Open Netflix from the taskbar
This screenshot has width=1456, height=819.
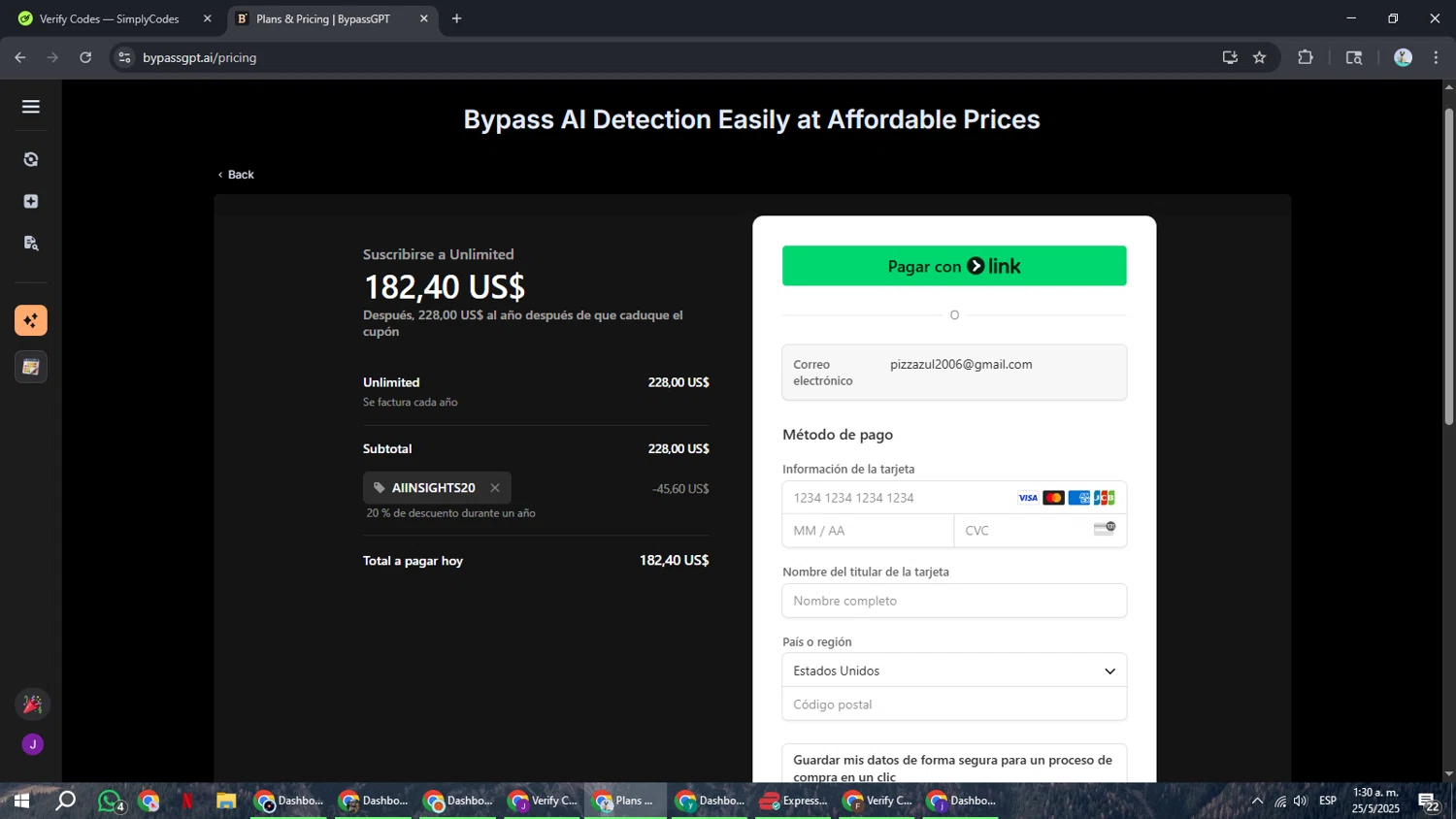pos(187,801)
